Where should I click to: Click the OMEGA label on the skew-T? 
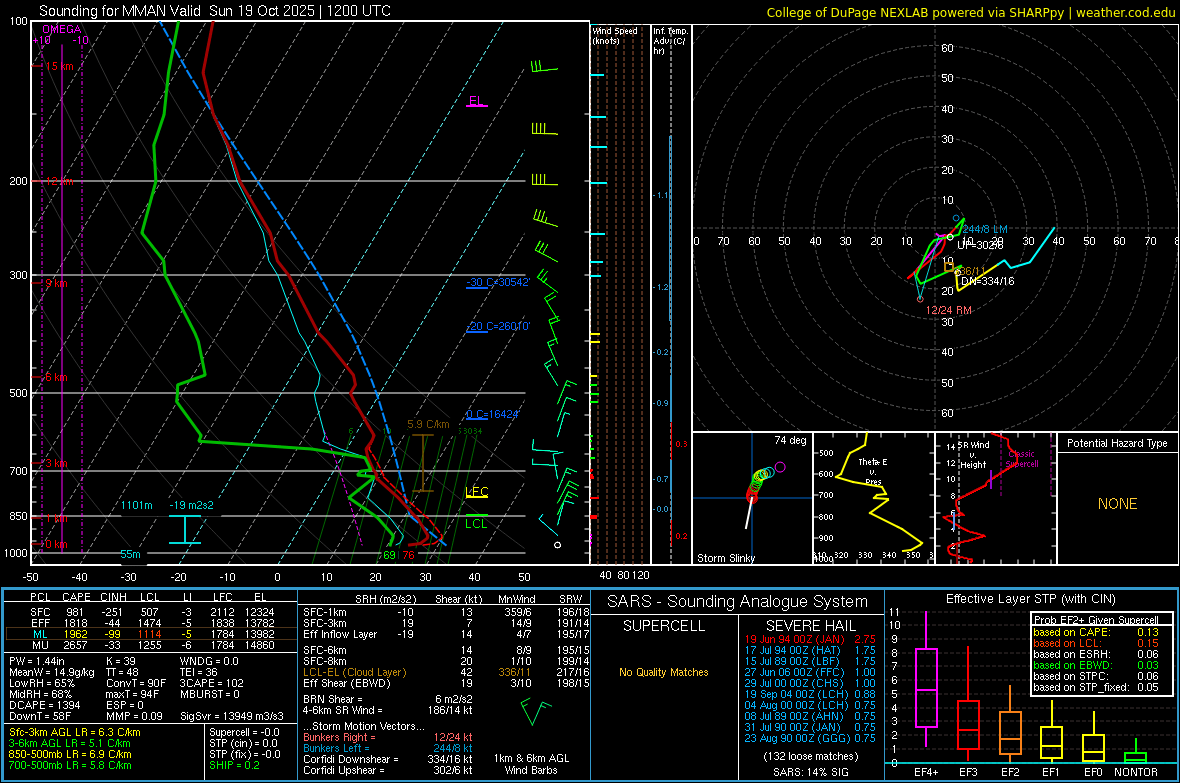point(62,29)
